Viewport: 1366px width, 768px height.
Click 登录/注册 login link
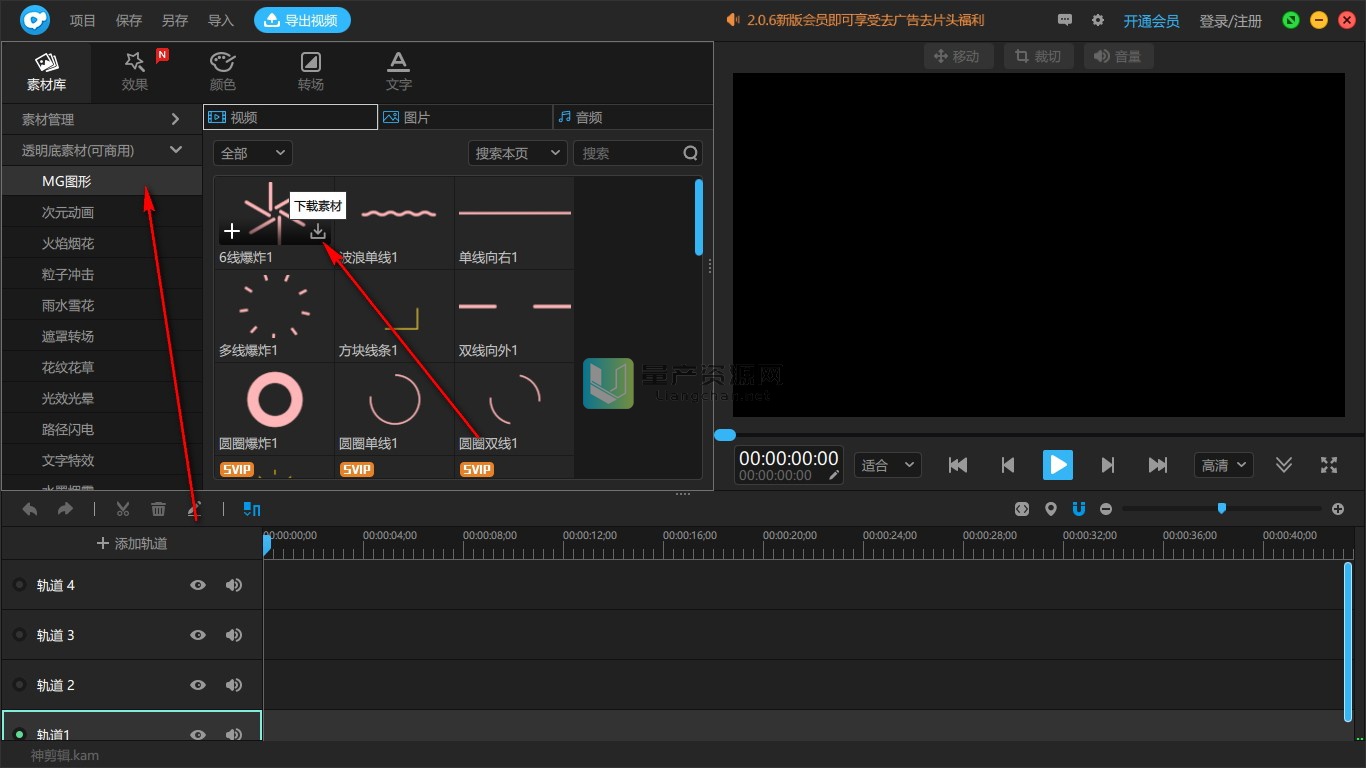click(1231, 20)
